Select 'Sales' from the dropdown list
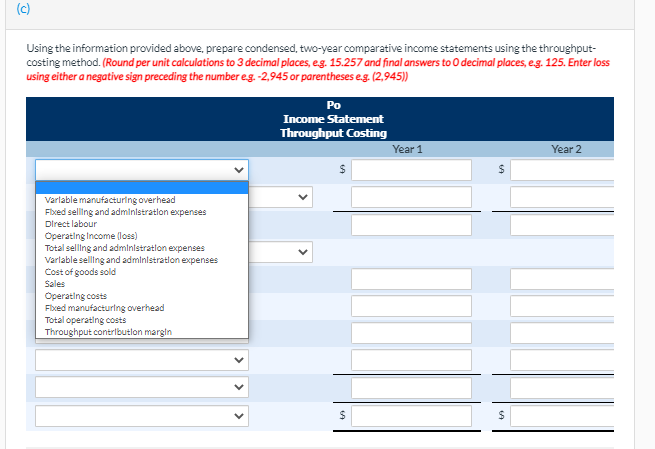The width and height of the screenshot is (655, 449). 142,284
